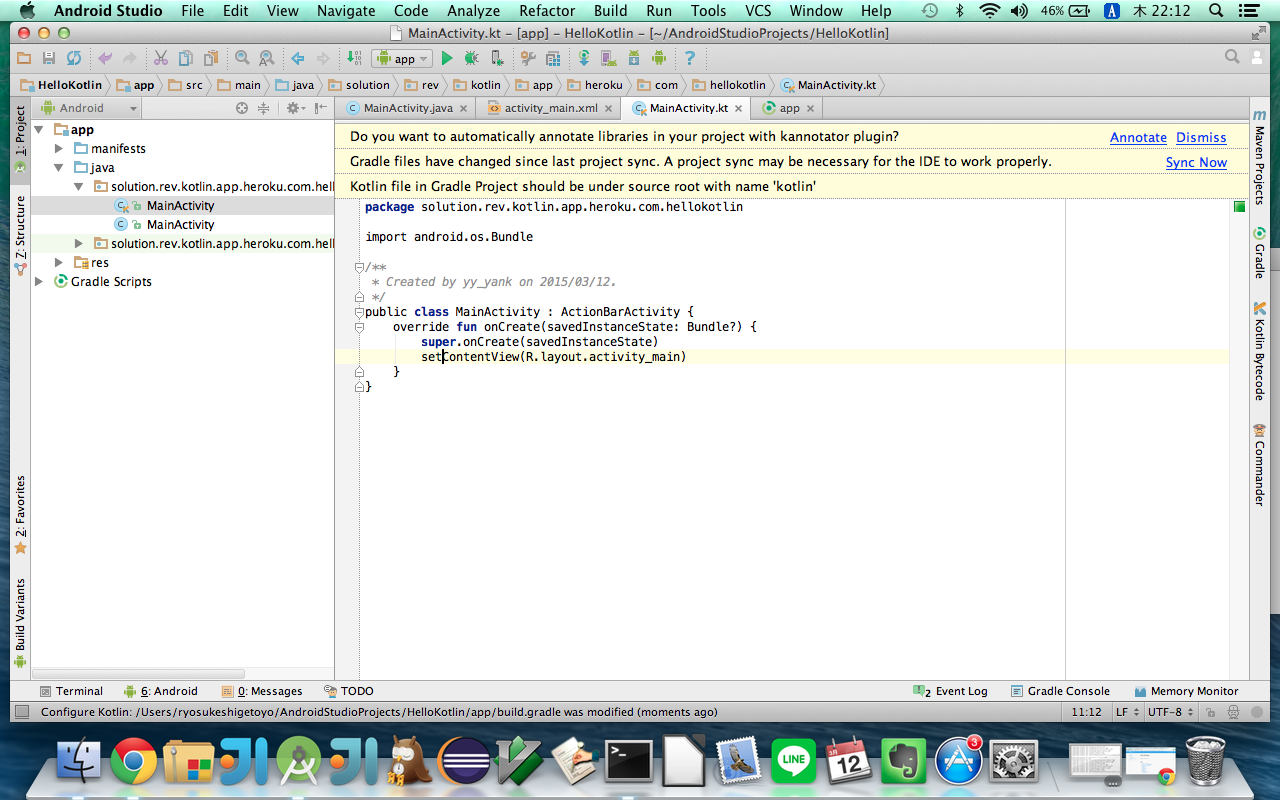
Task: Open Project panel gear settings menu
Action: click(294, 108)
